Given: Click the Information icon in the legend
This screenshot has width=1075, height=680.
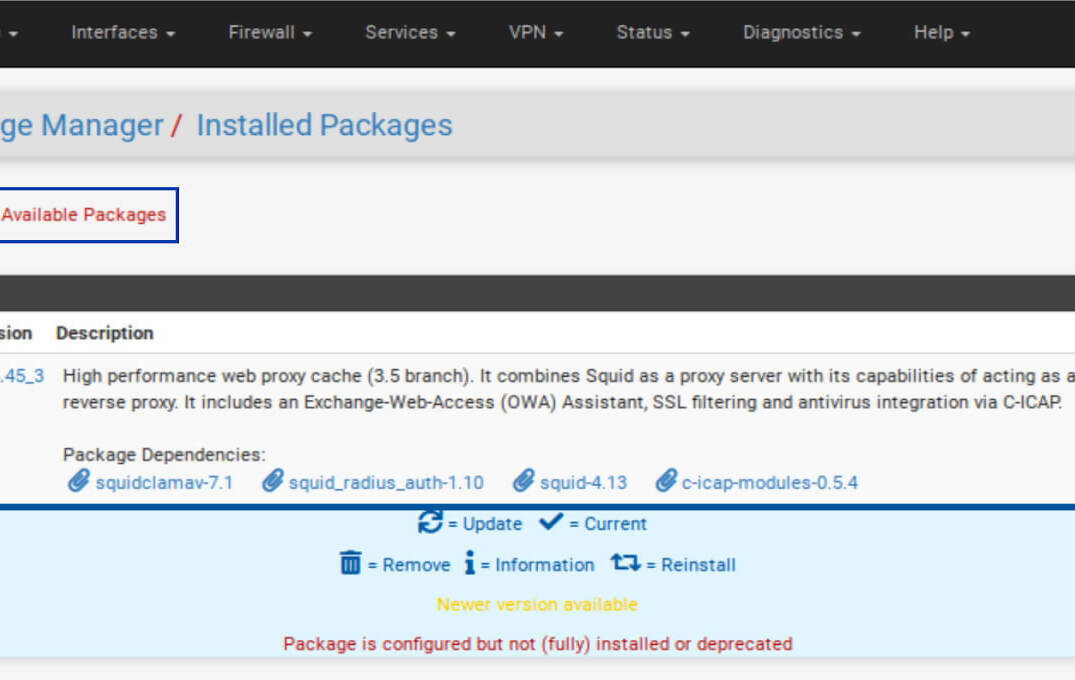Looking at the screenshot, I should click(x=469, y=563).
